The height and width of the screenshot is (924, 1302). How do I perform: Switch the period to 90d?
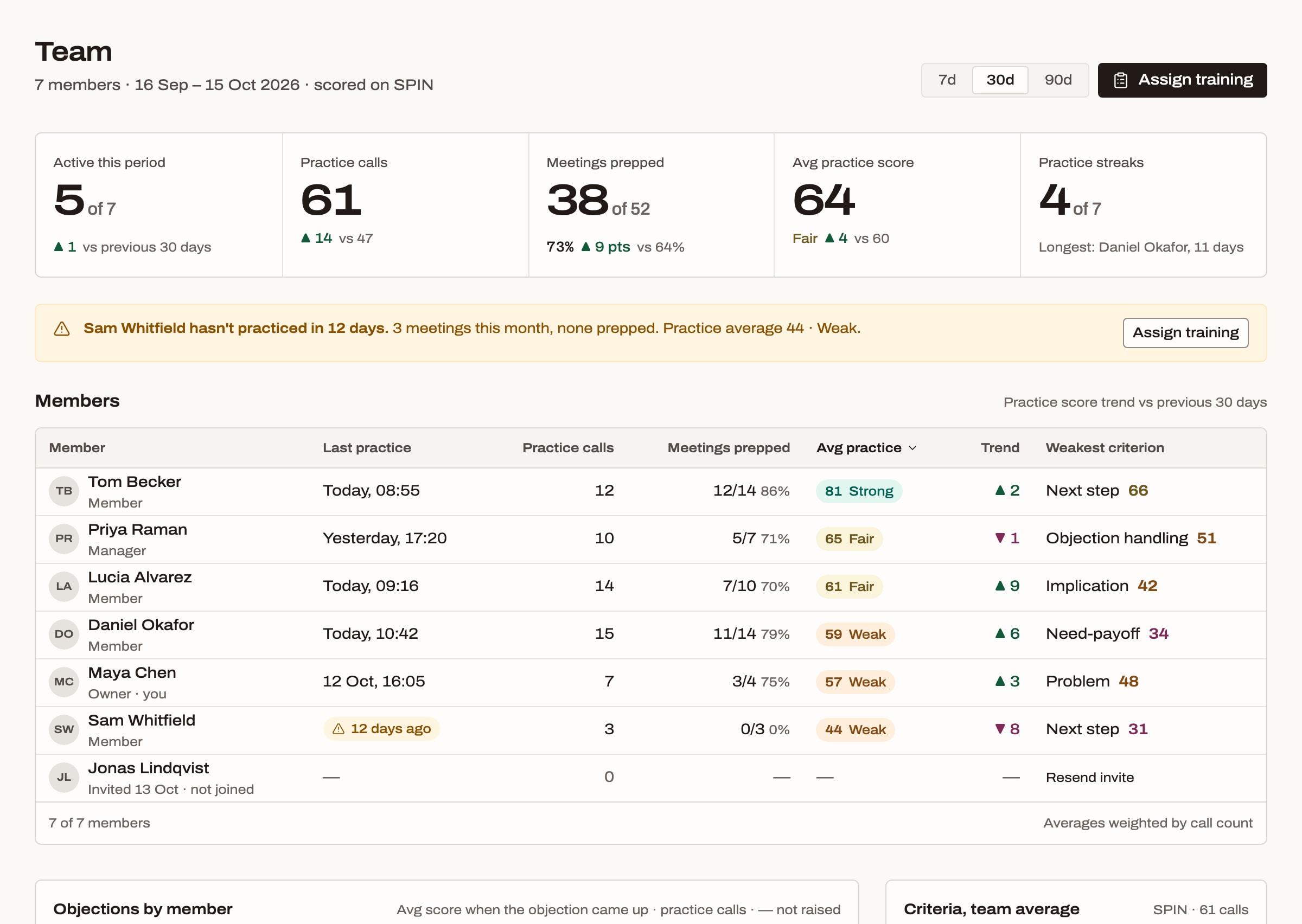click(x=1058, y=80)
